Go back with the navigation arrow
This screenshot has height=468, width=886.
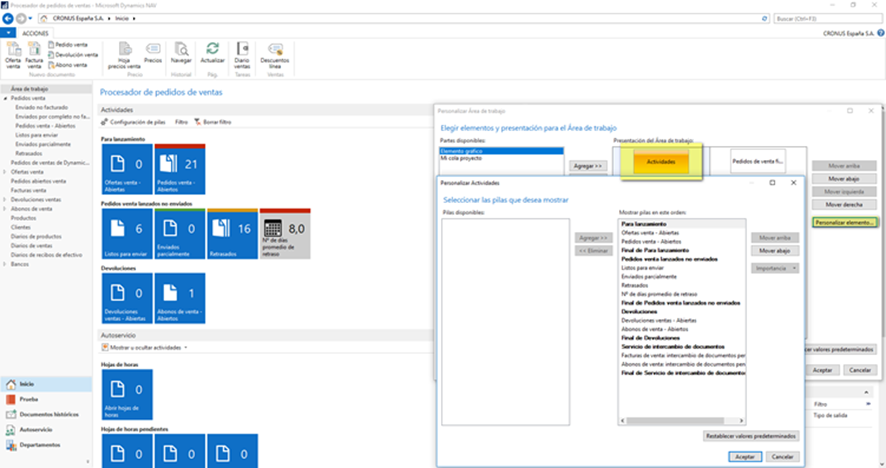[x=8, y=19]
